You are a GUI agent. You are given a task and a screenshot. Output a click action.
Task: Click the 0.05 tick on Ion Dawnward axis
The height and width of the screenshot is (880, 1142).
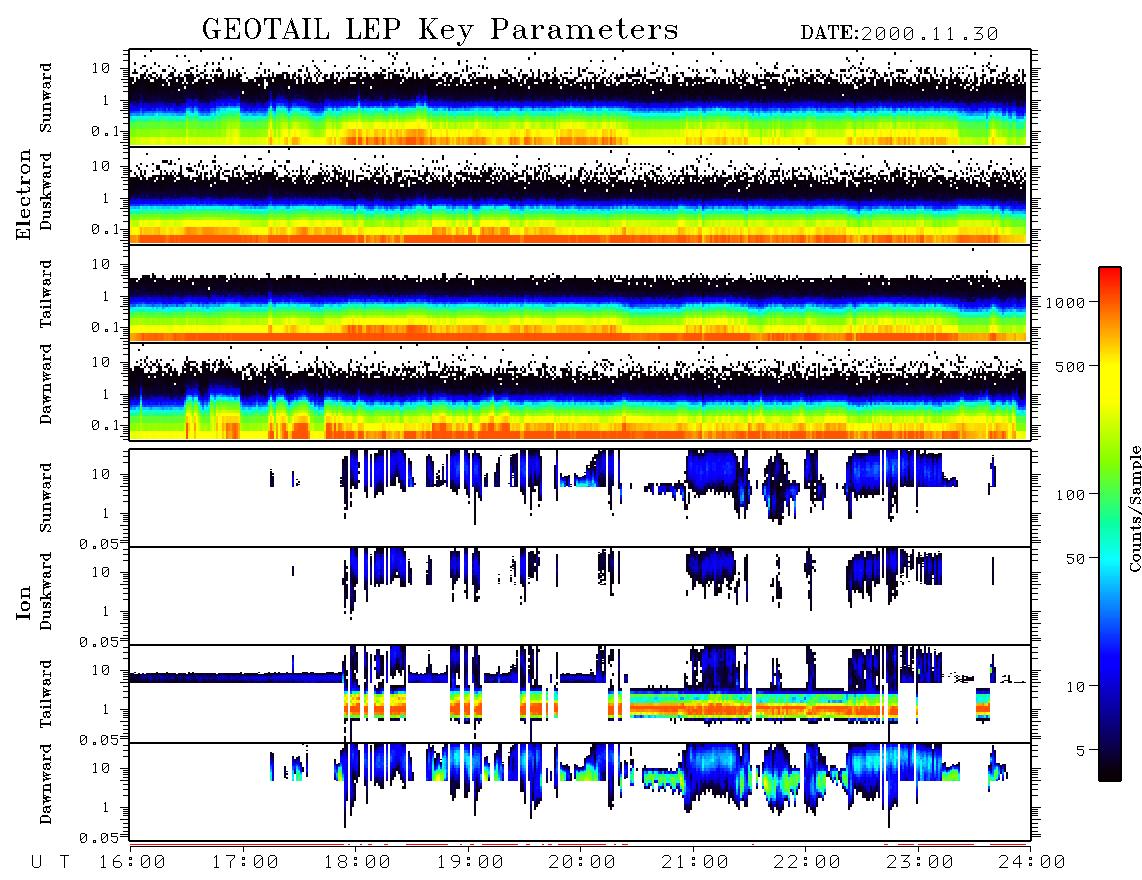coord(98,838)
